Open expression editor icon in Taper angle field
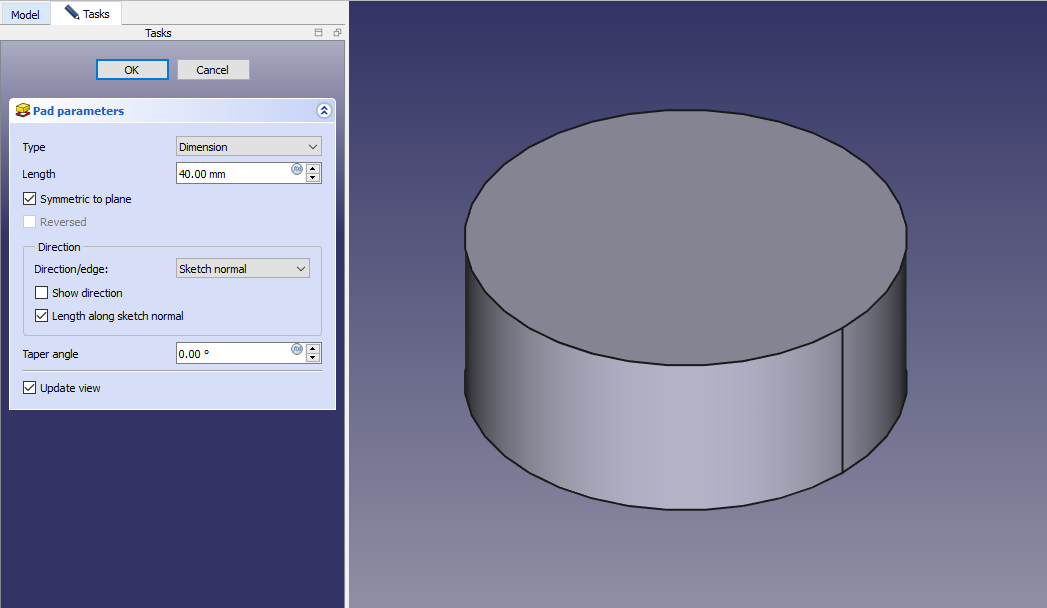The width and height of the screenshot is (1047, 608). pyautogui.click(x=297, y=349)
